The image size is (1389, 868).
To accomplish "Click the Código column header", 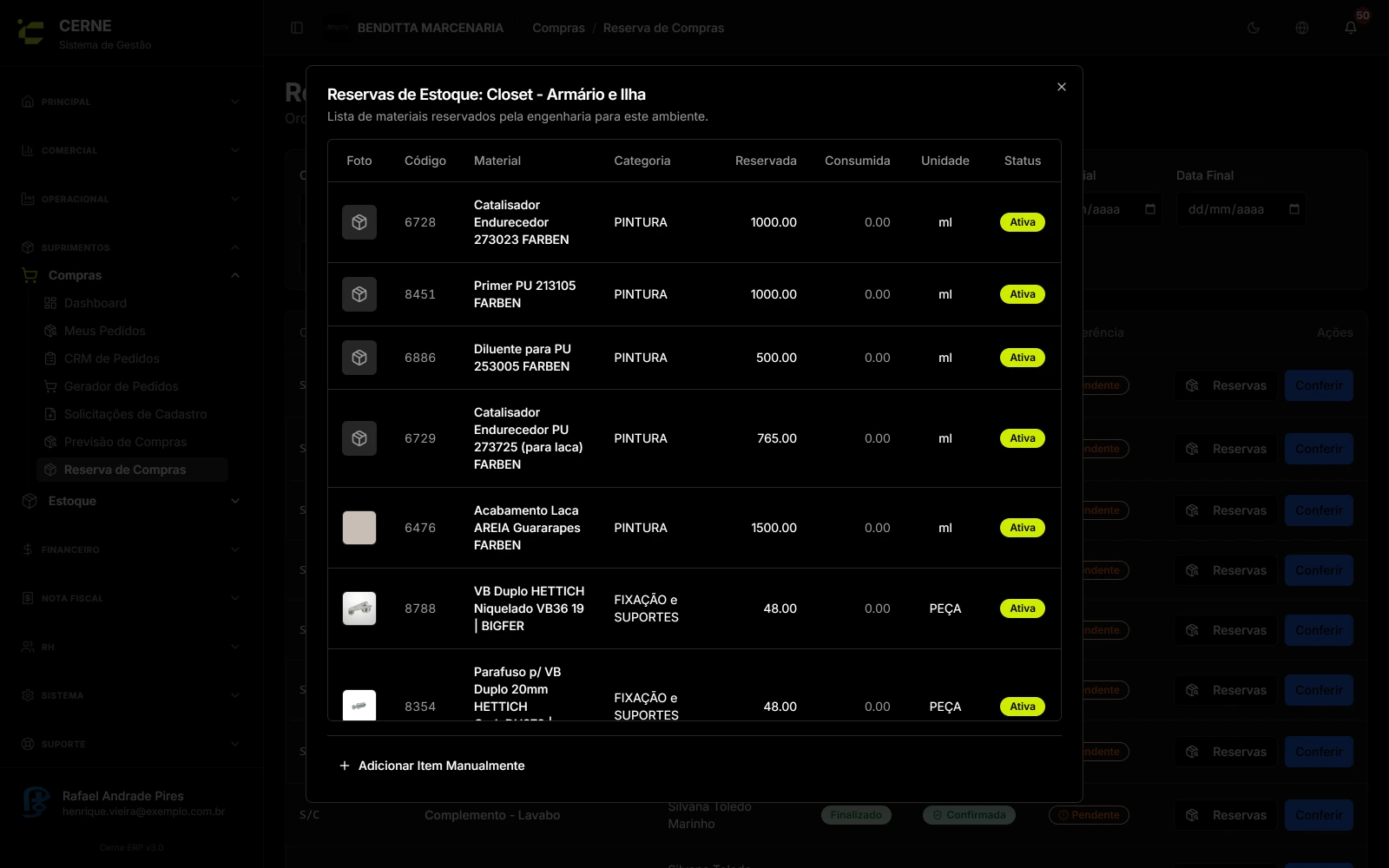I will coord(425,161).
